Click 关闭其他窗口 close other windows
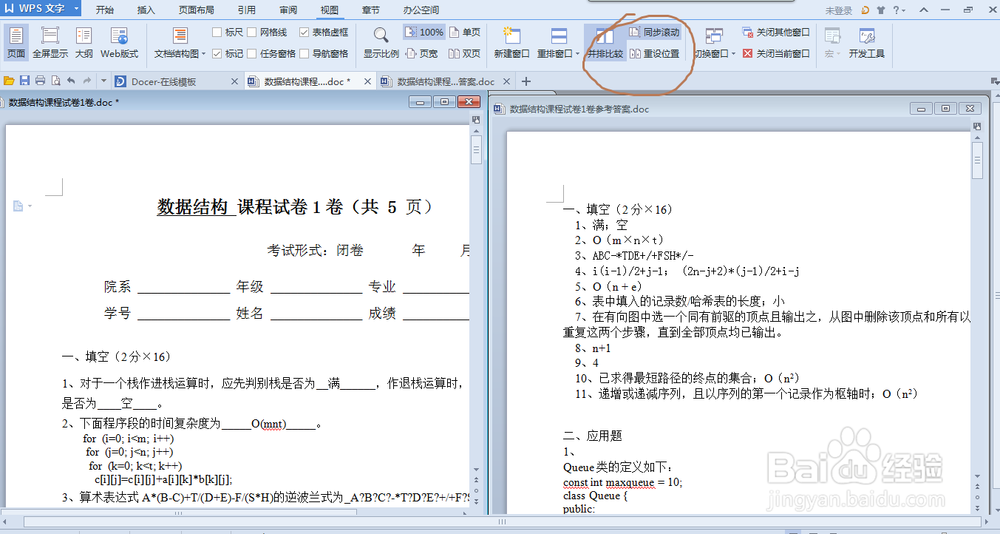 click(x=776, y=32)
